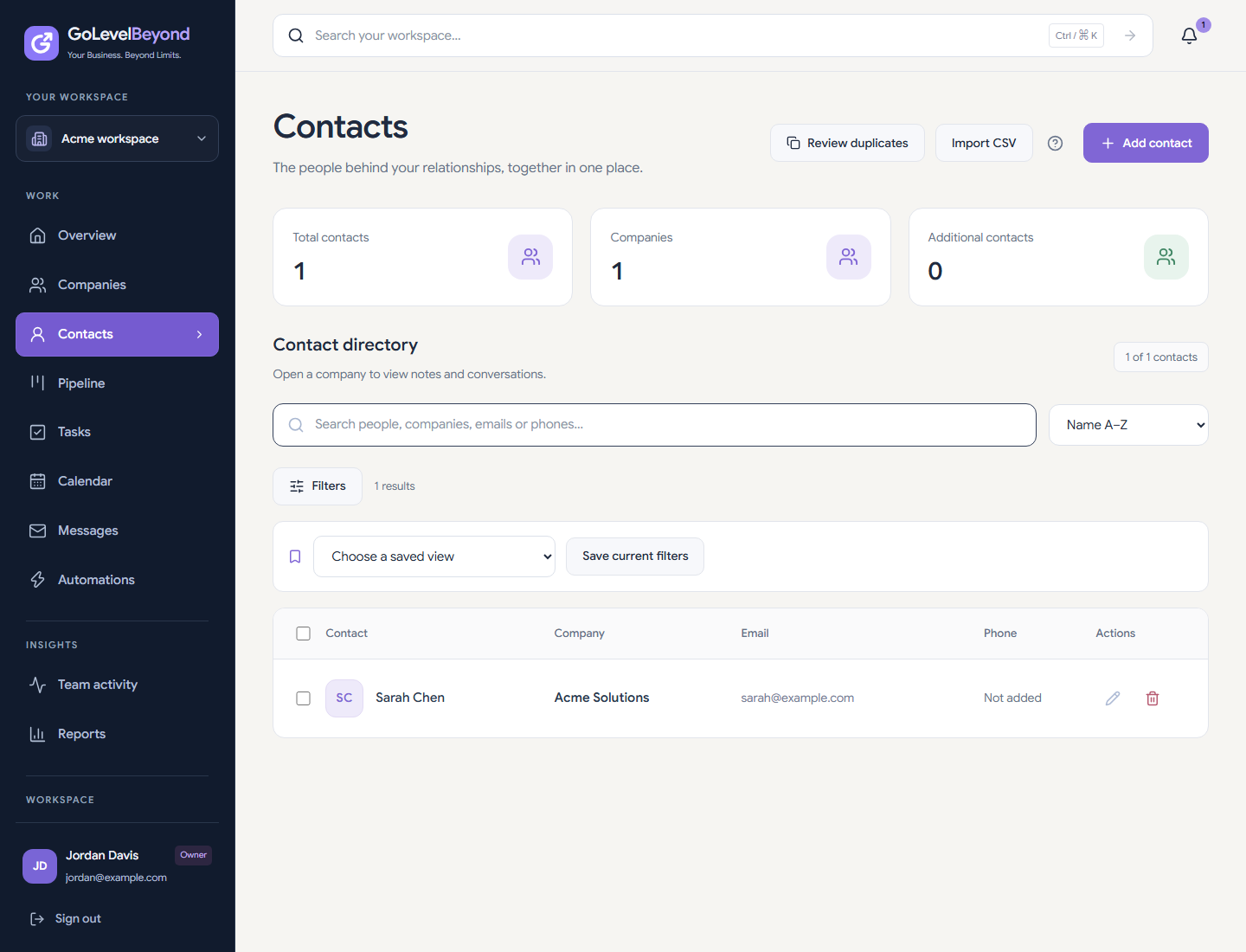Click the Companies card people icon
Viewport: 1246px width, 952px height.
point(849,257)
